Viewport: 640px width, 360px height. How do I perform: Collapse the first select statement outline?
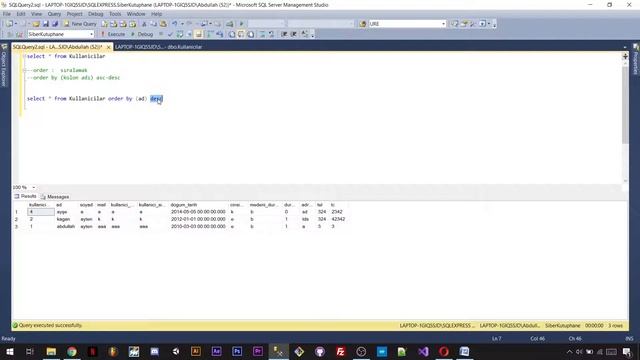click(x=24, y=56)
